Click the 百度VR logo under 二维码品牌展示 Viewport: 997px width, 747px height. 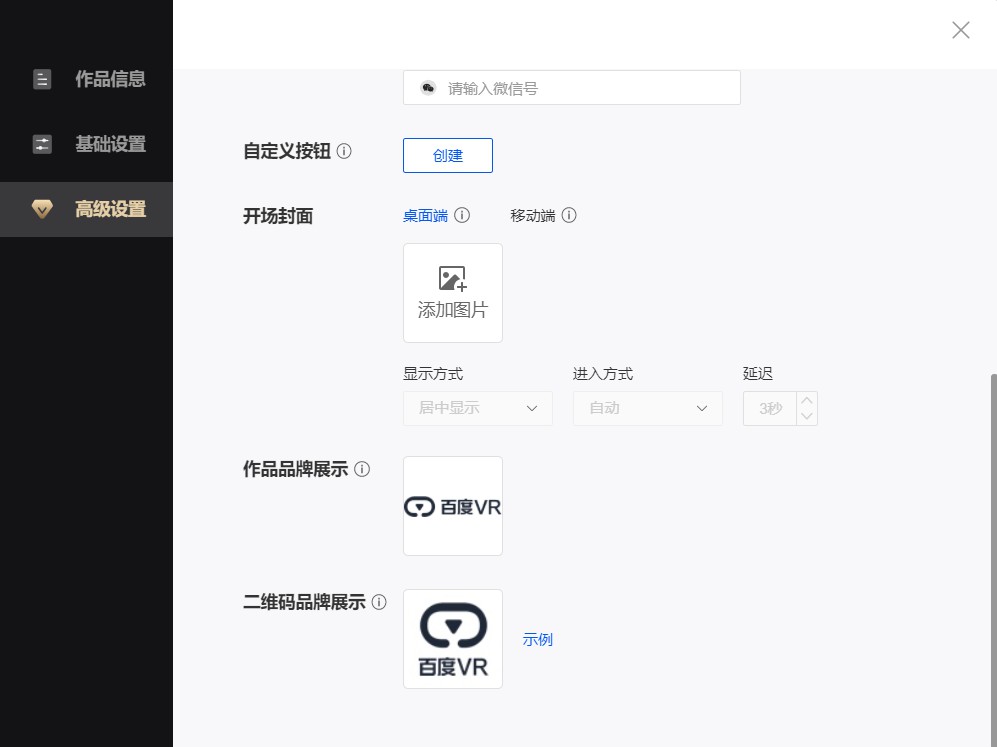pyautogui.click(x=453, y=639)
